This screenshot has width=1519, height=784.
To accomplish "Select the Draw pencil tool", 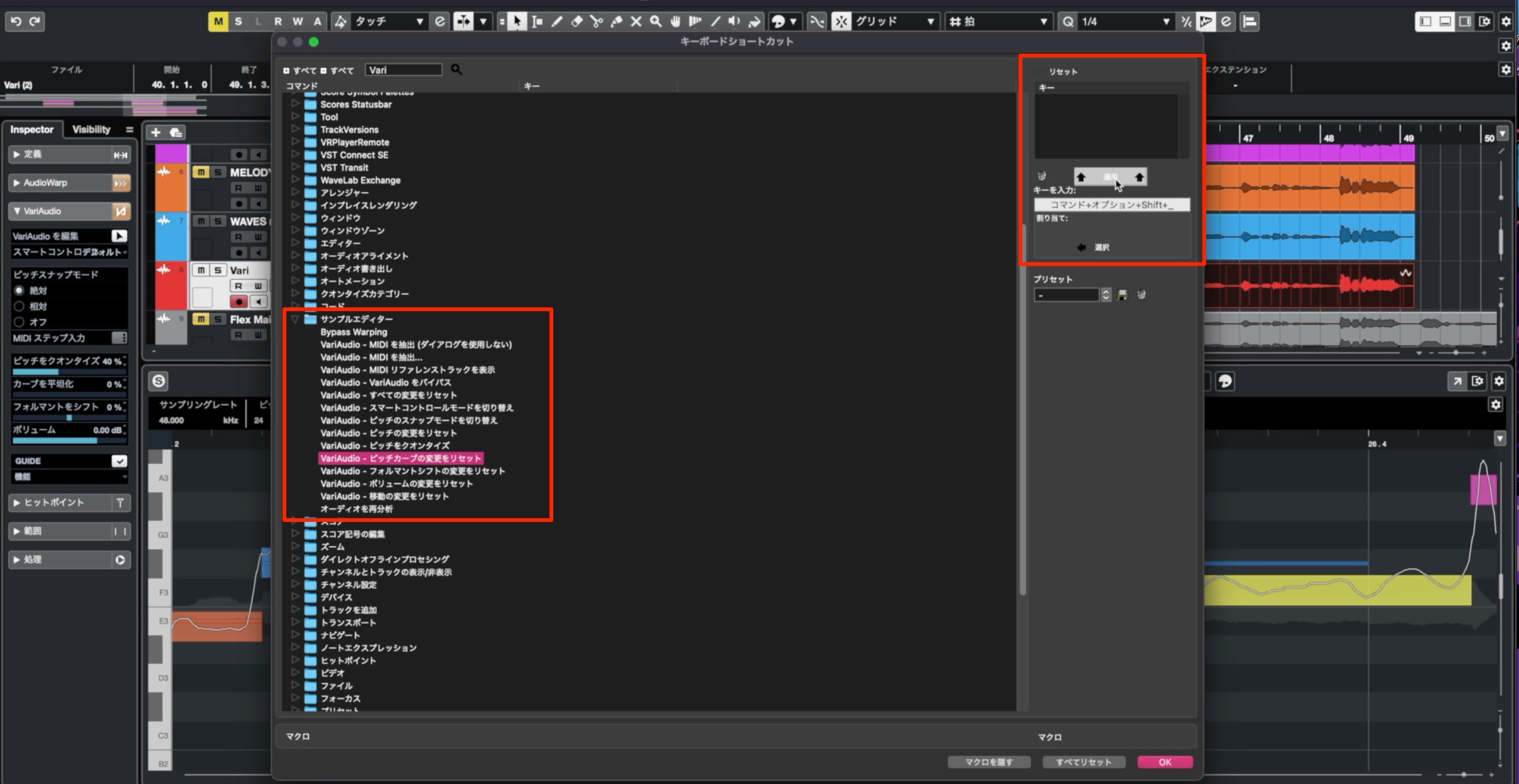I will pyautogui.click(x=557, y=21).
